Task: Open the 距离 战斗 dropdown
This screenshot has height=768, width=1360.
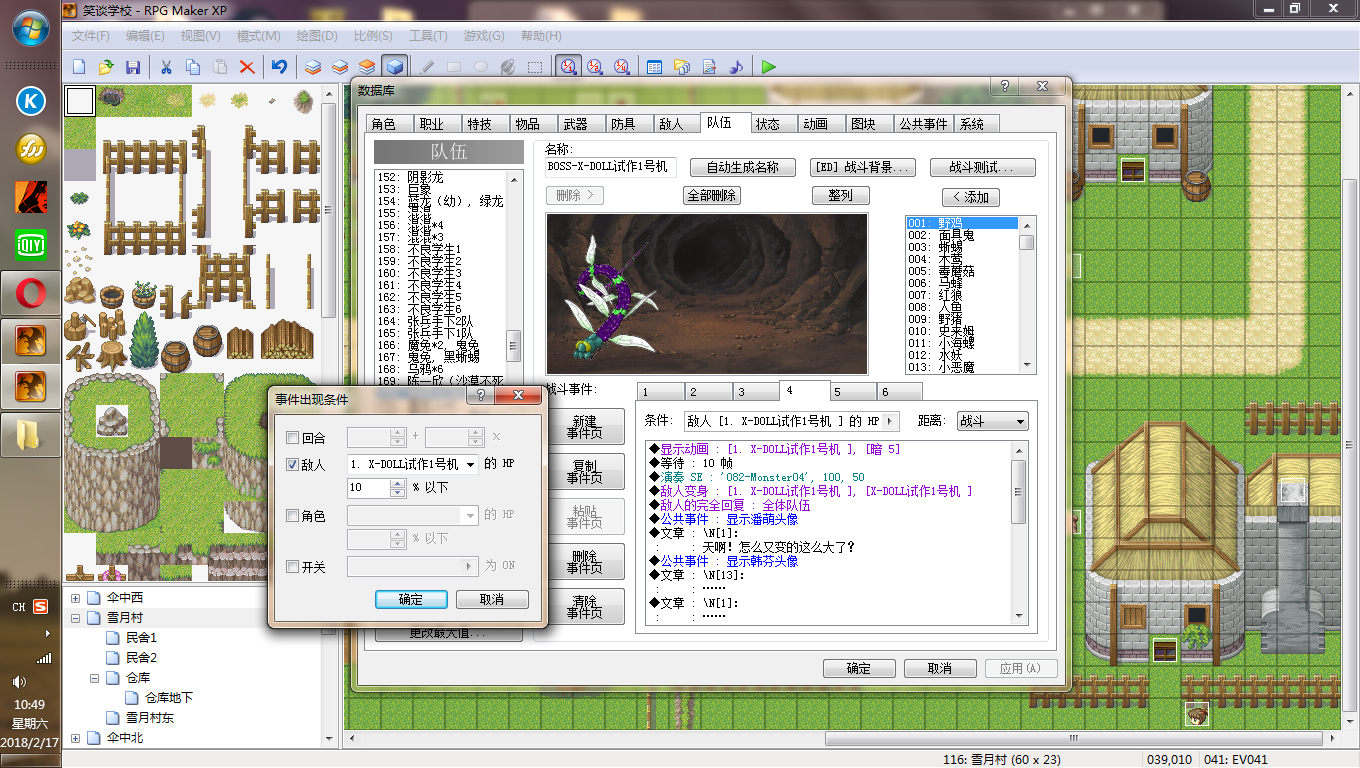Action: [x=992, y=421]
